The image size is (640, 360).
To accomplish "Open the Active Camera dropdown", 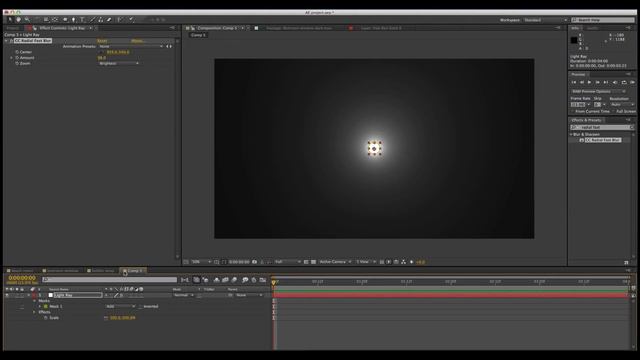I will [335, 262].
